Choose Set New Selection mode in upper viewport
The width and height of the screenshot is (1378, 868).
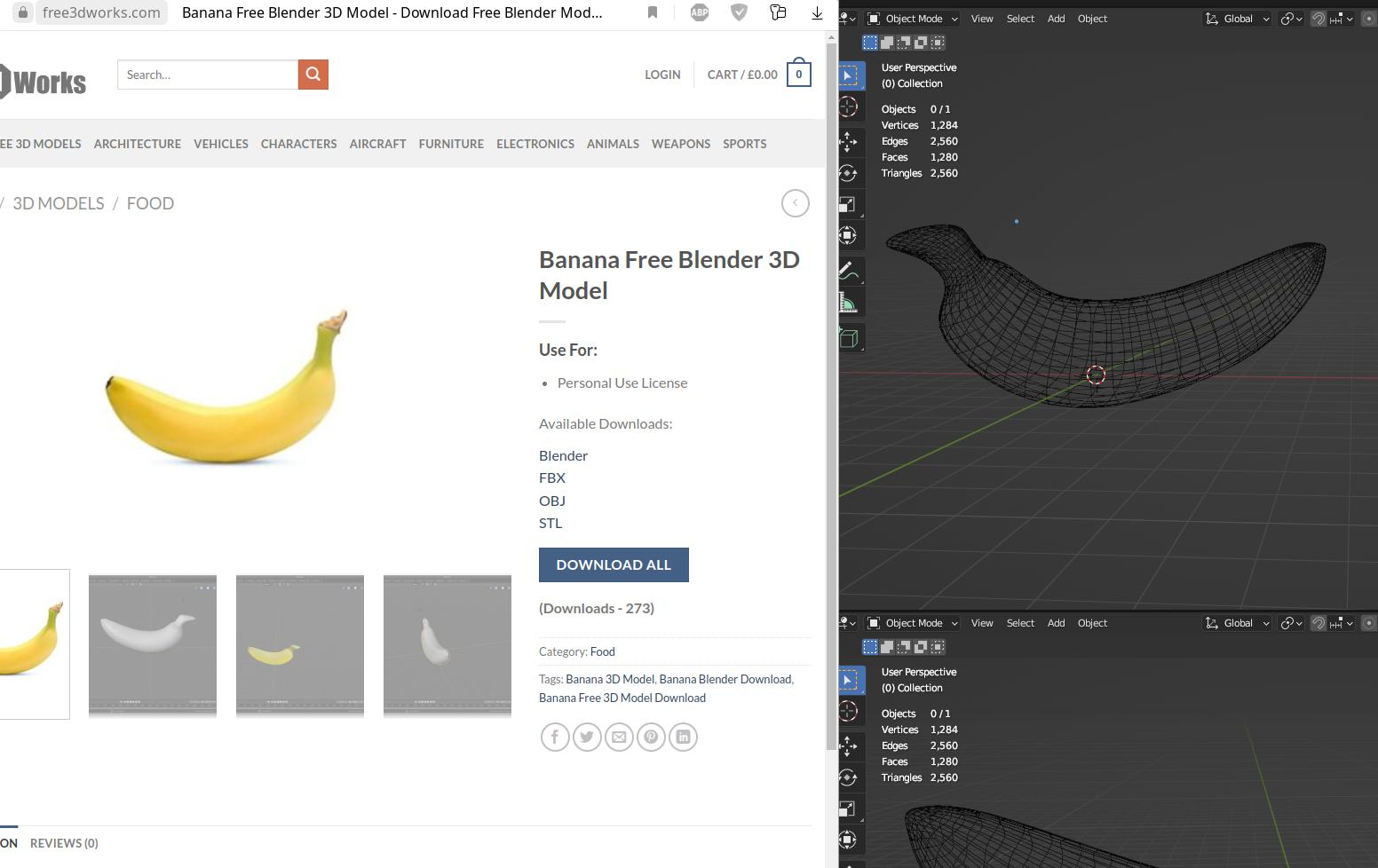coord(870,43)
